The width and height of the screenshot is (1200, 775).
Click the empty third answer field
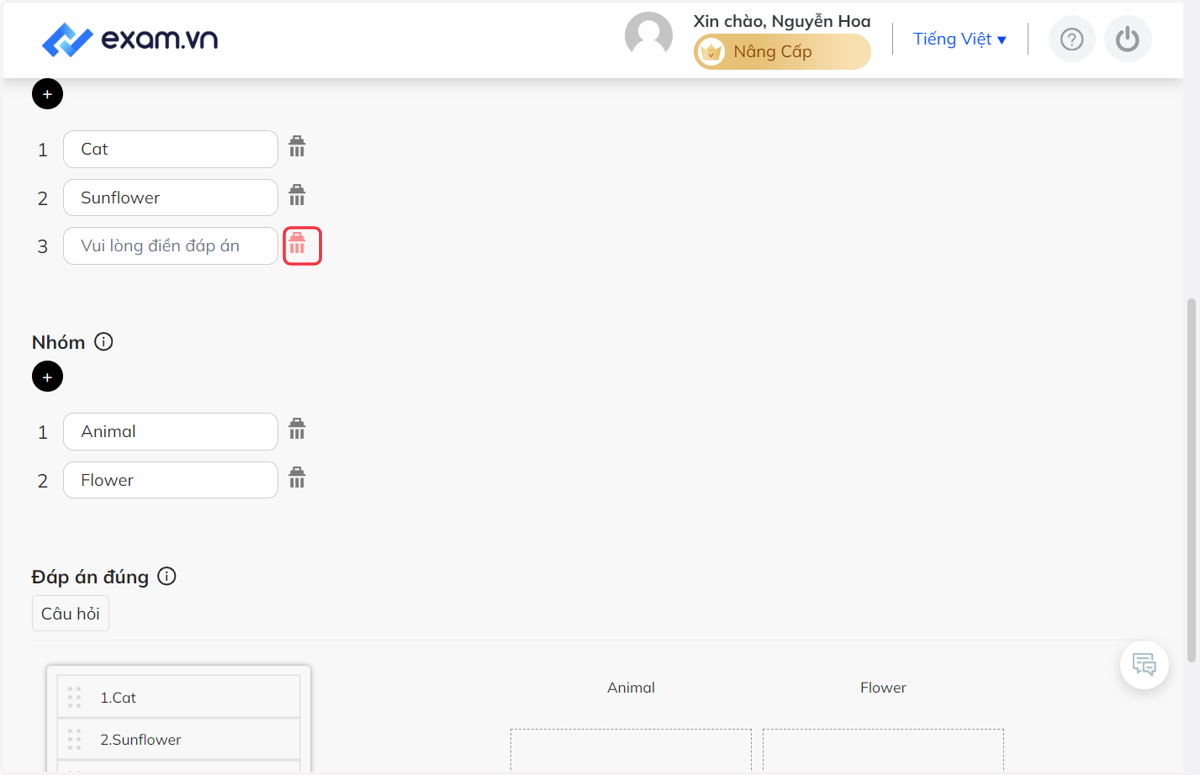click(x=171, y=246)
